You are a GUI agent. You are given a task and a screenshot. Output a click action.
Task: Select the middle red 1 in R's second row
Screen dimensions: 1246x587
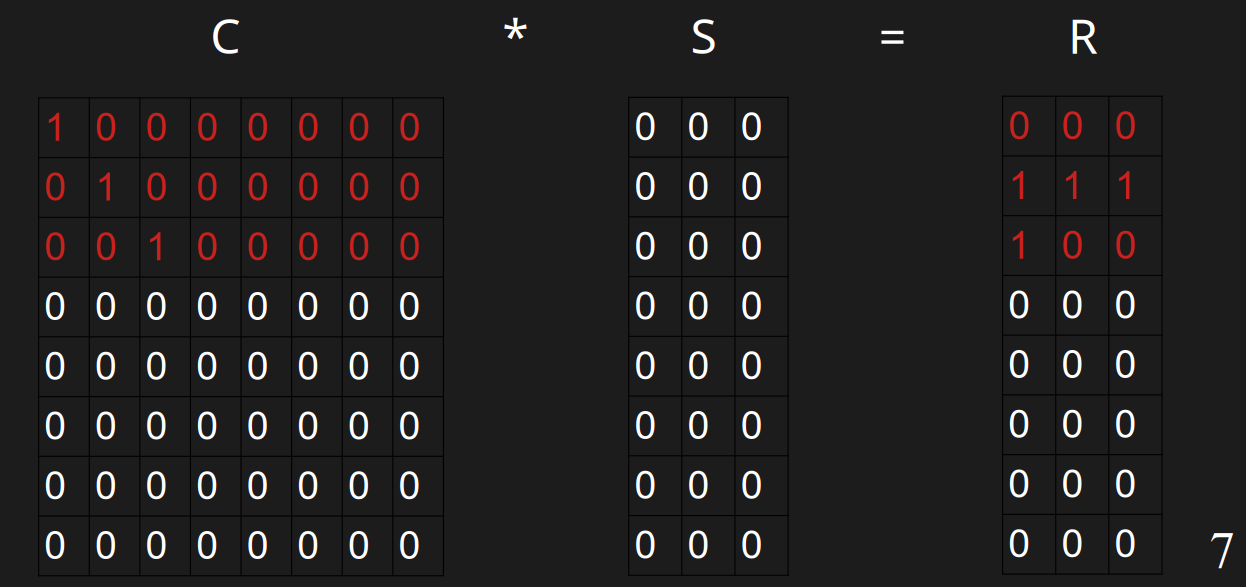click(1072, 186)
